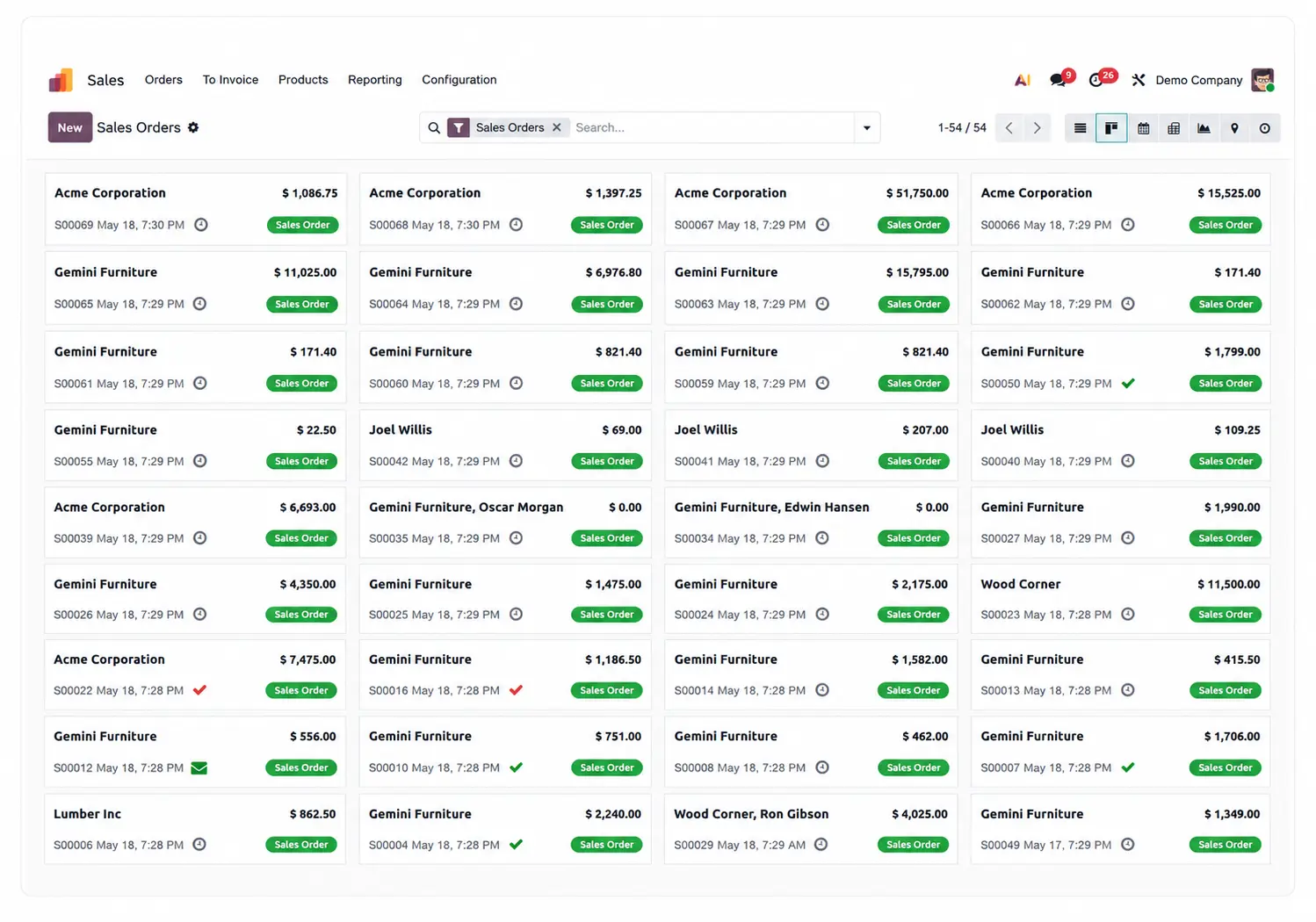
Task: Click S00014 May 18, 7:28 PM text
Action: point(740,690)
